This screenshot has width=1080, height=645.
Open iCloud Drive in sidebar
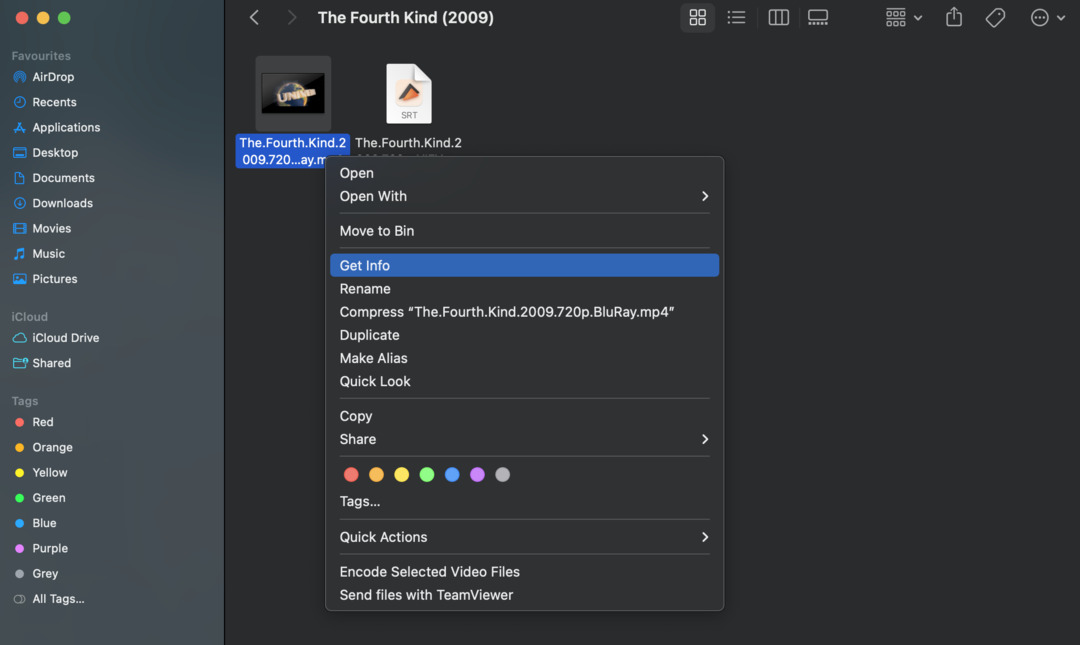click(65, 338)
